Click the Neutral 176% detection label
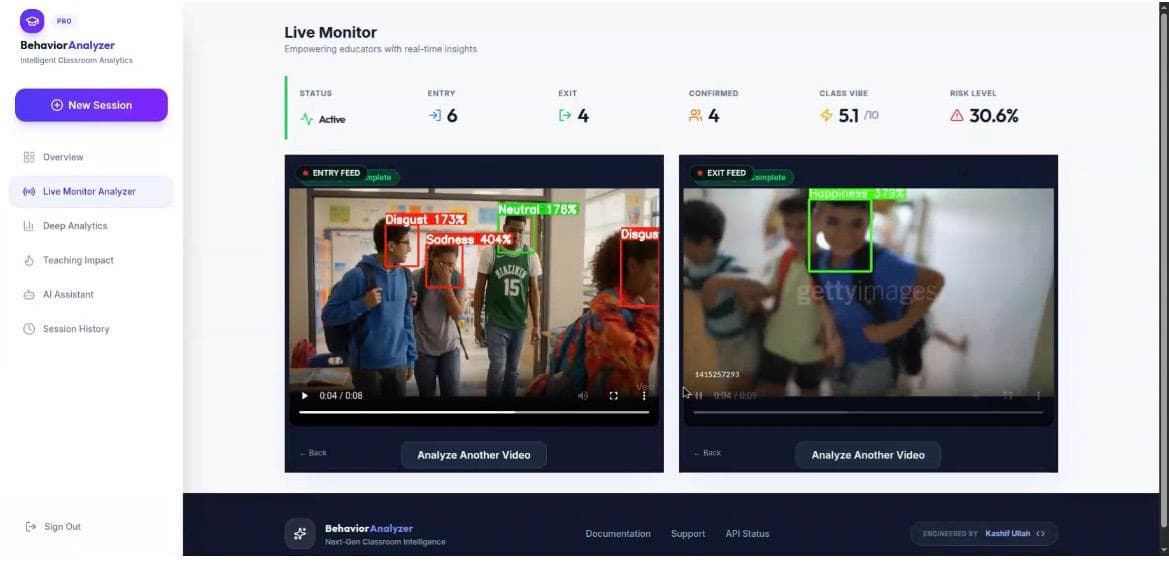Viewport: 1169px width, 564px height. click(x=538, y=210)
